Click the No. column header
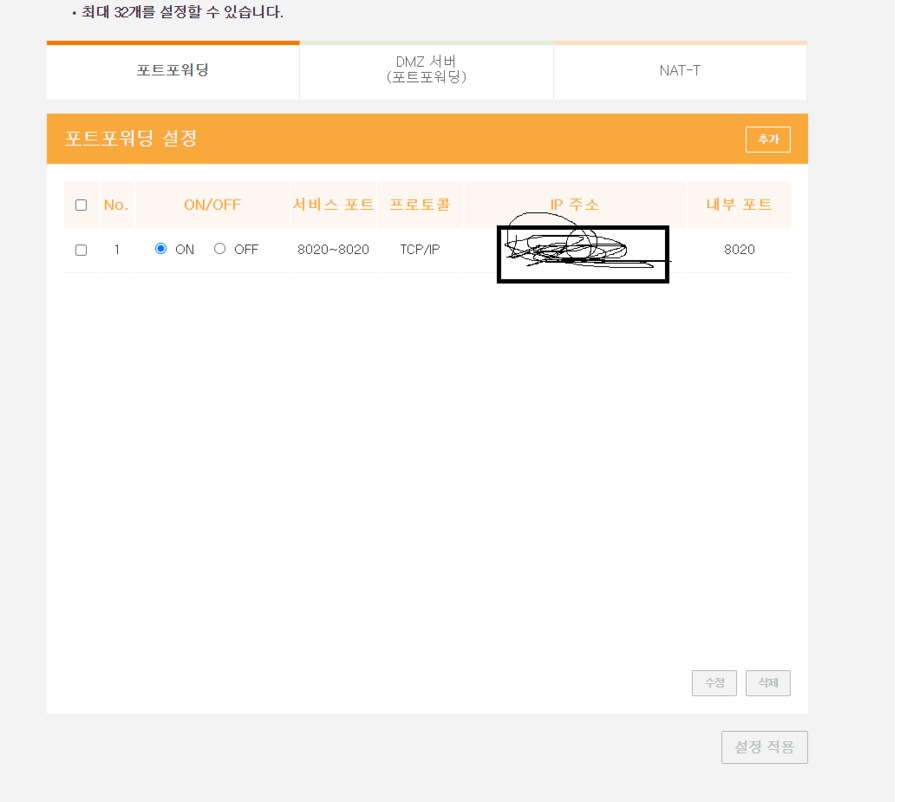Viewport: 900px width, 802px height. [x=116, y=204]
